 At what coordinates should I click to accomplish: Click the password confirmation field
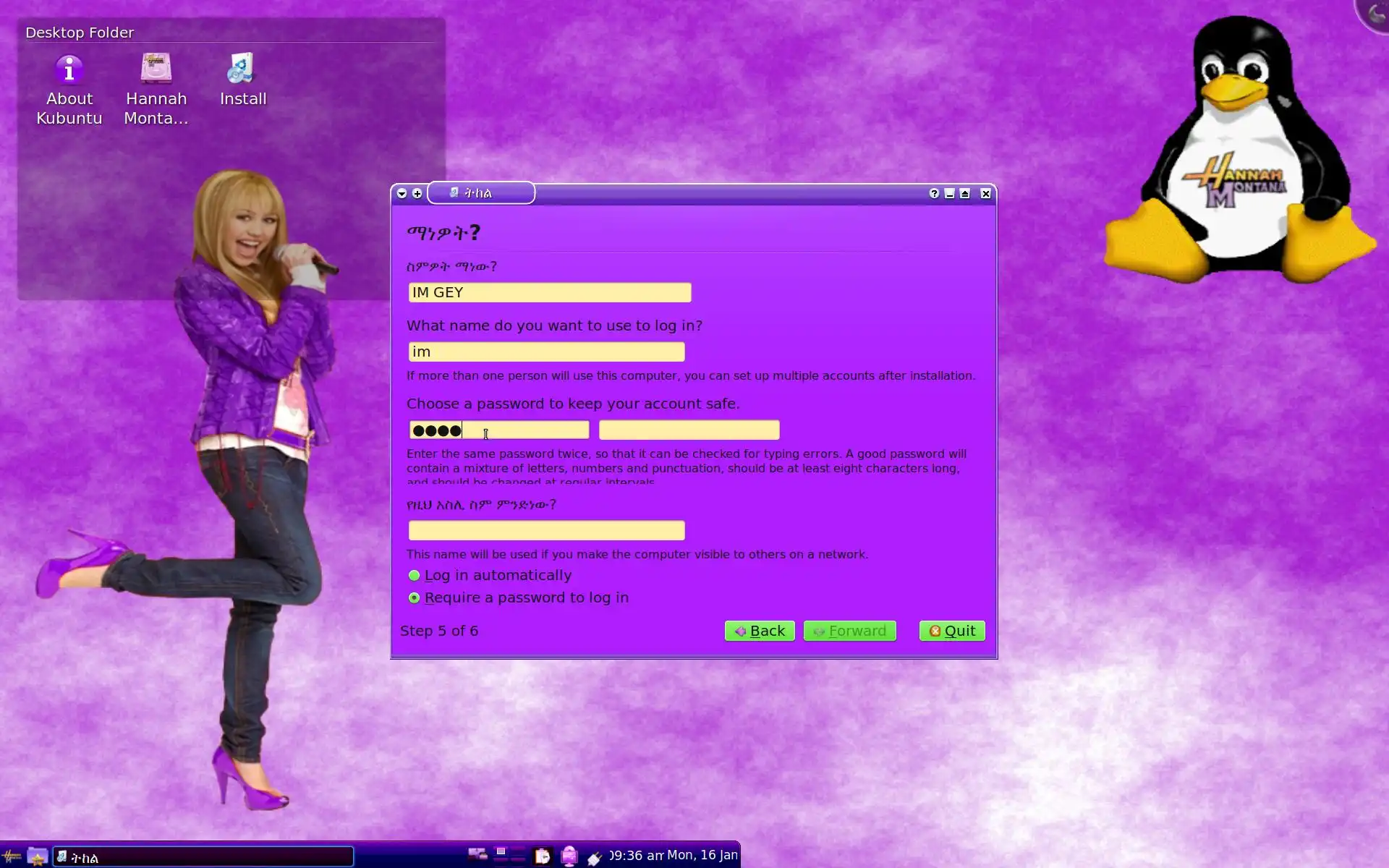[x=689, y=430]
